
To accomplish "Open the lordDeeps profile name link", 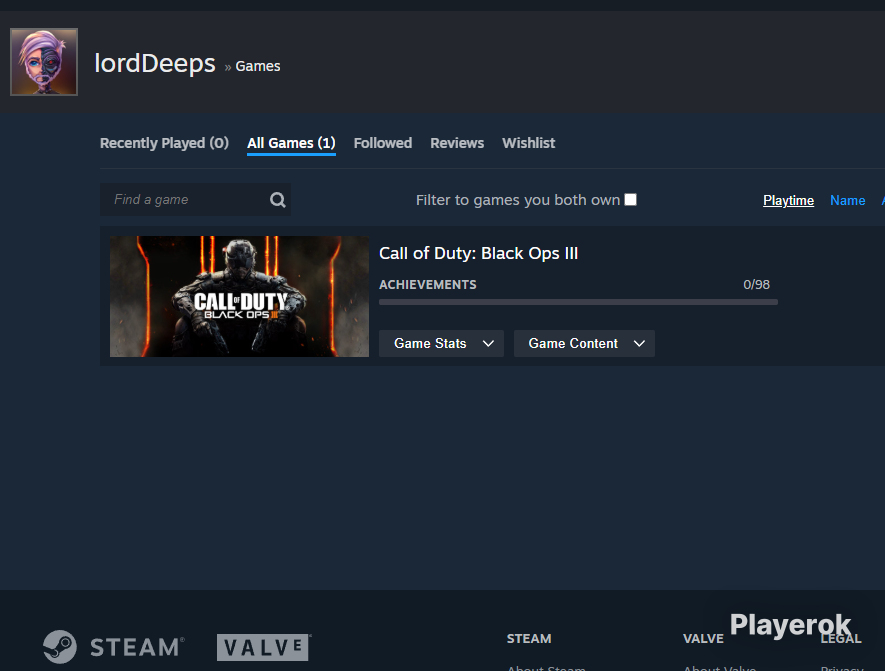I will pos(155,63).
